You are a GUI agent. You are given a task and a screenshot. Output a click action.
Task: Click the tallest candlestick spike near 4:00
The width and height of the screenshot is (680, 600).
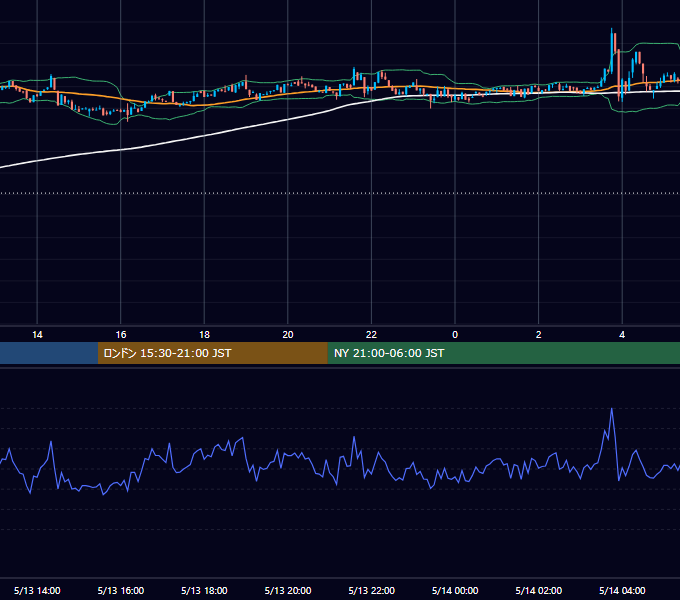611,50
